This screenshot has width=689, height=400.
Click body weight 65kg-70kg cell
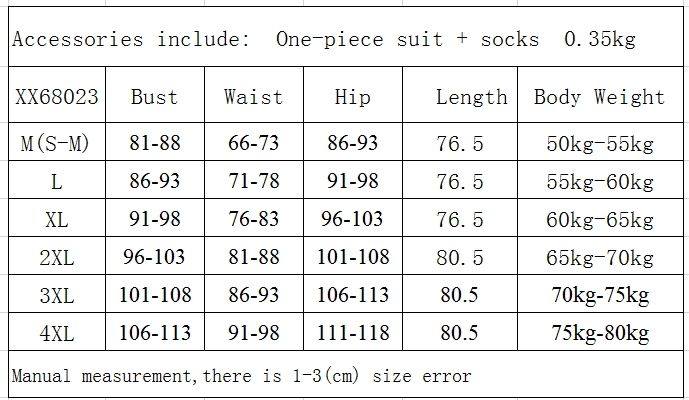(600, 258)
